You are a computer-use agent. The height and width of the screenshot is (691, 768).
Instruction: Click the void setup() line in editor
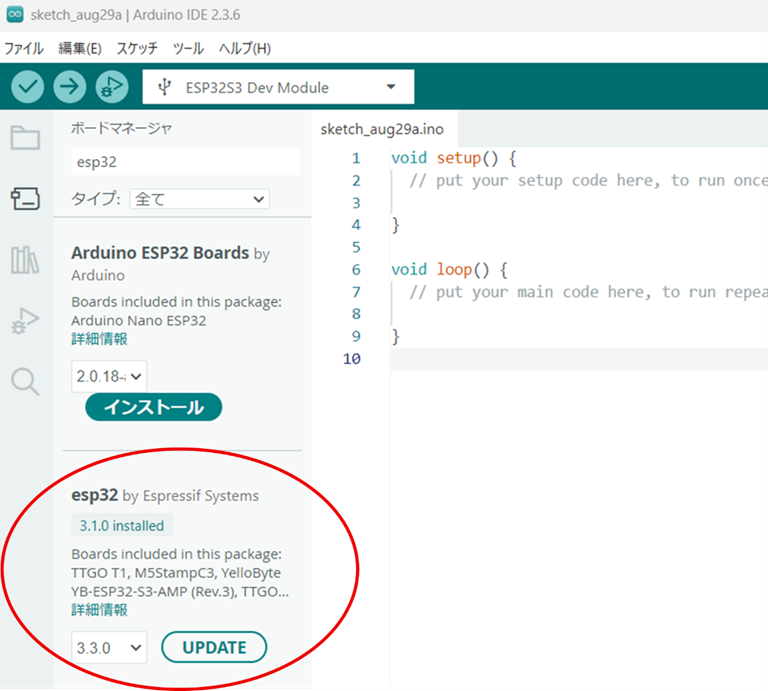tap(454, 158)
